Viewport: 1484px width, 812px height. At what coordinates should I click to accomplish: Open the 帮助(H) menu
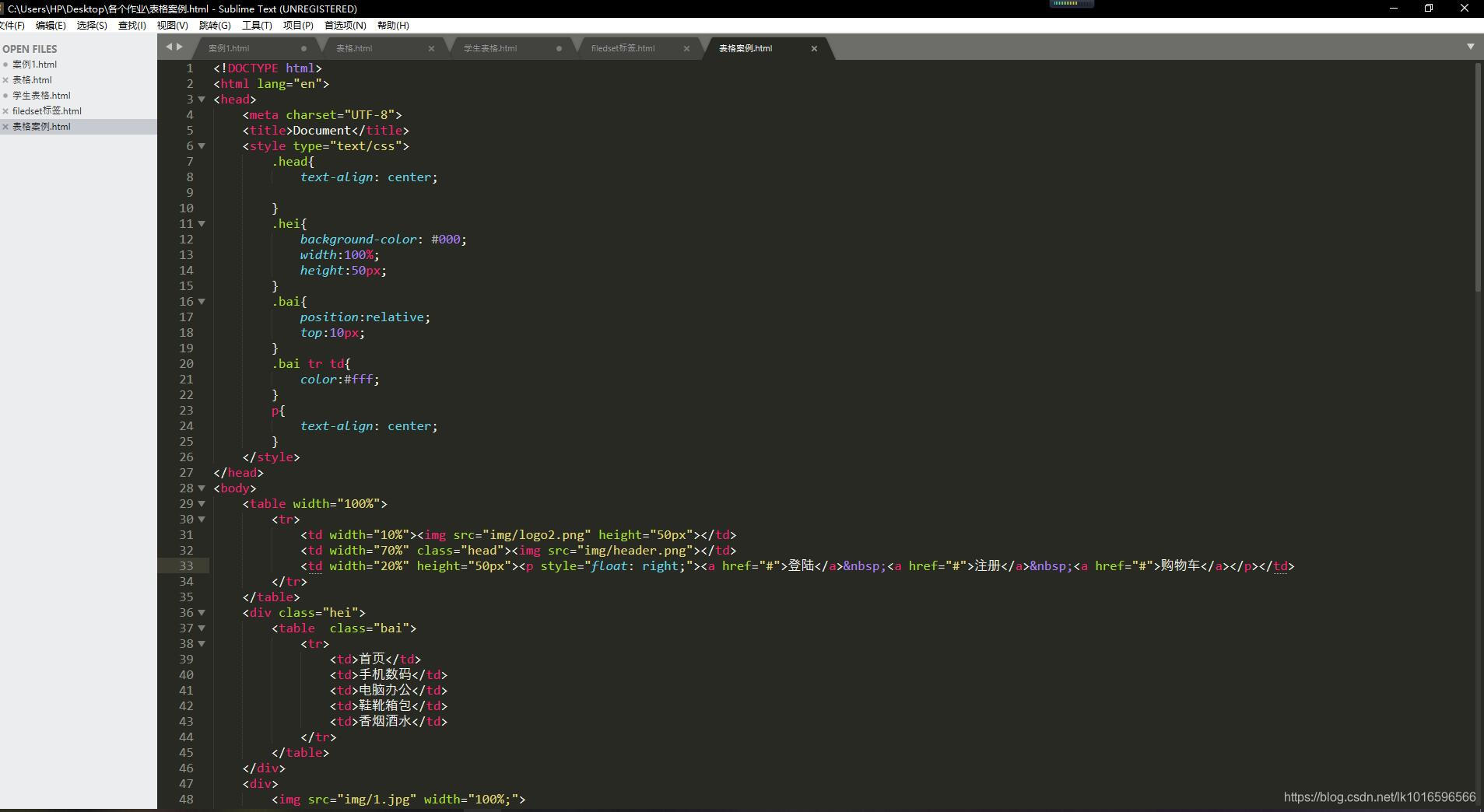393,25
